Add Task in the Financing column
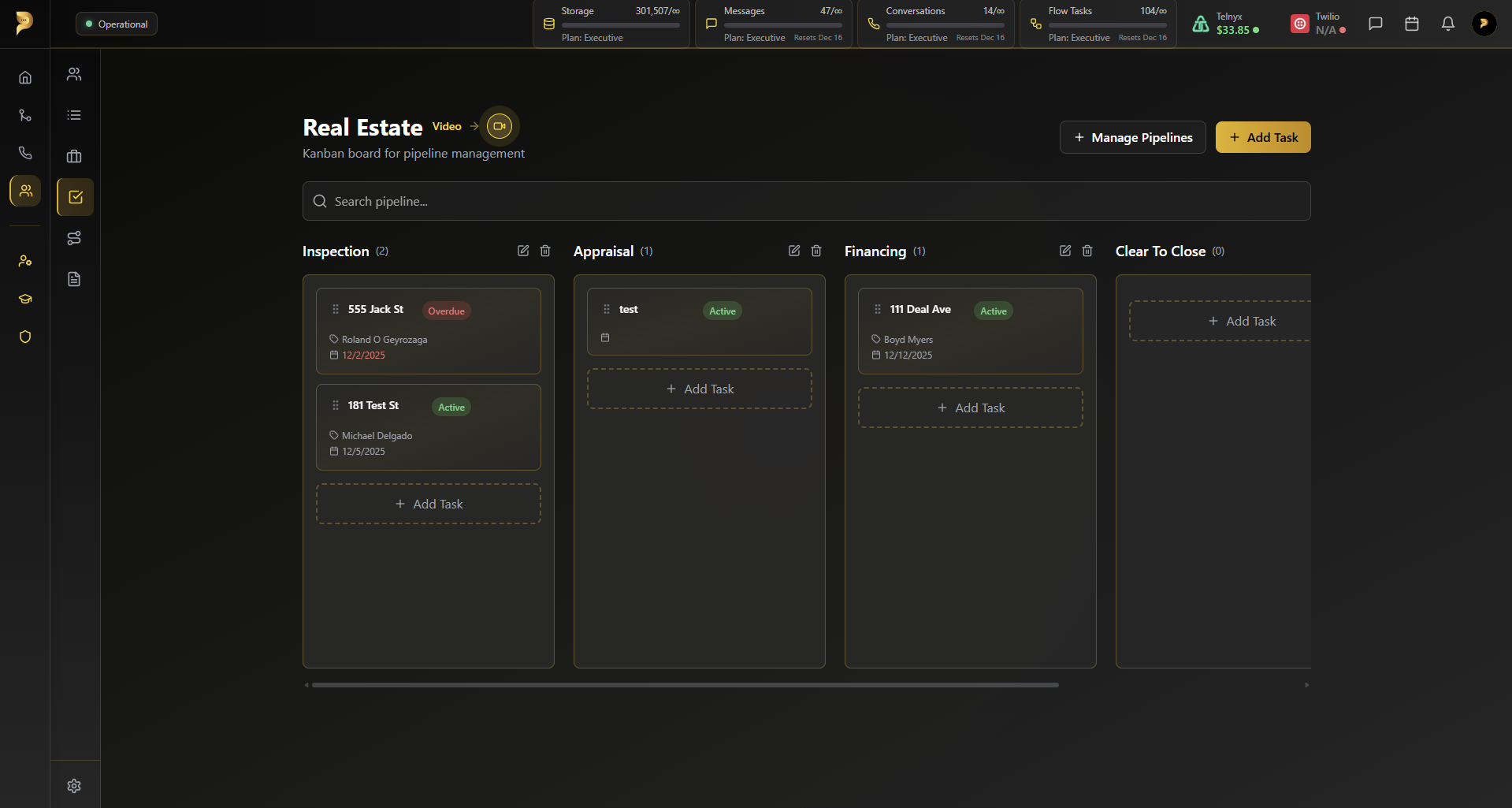Viewport: 1512px width, 808px height. click(x=971, y=408)
